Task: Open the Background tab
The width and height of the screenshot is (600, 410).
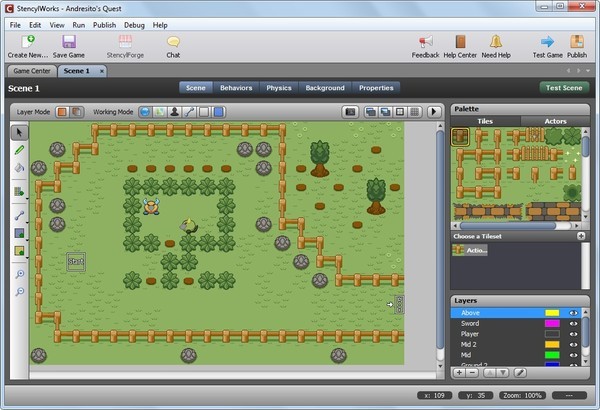Action: [325, 88]
